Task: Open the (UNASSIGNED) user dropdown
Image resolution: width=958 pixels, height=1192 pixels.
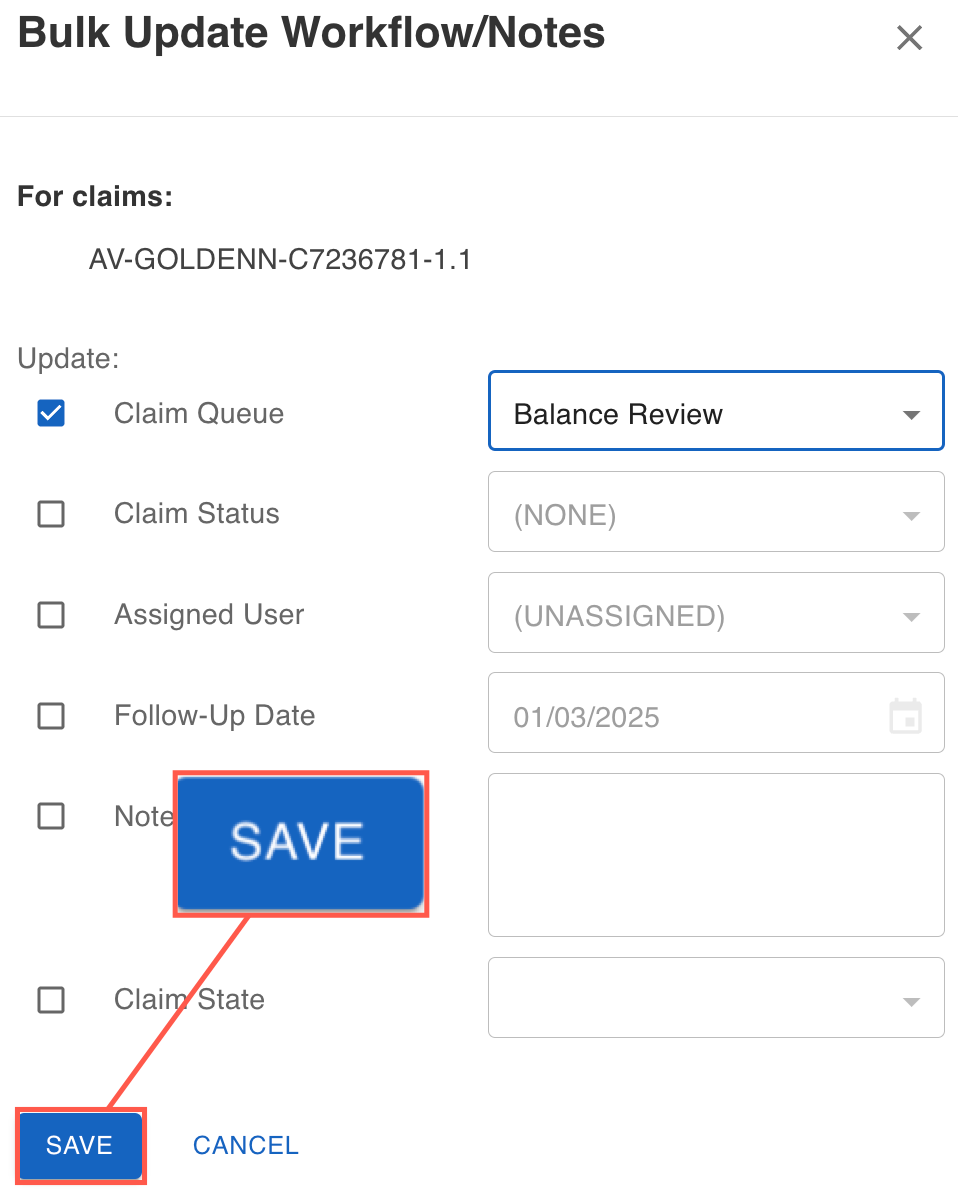Action: coord(715,615)
